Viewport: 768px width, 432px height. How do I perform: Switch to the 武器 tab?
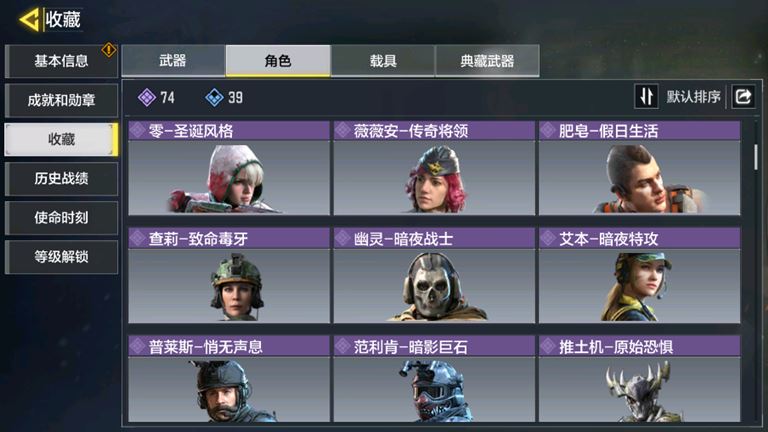click(x=173, y=61)
